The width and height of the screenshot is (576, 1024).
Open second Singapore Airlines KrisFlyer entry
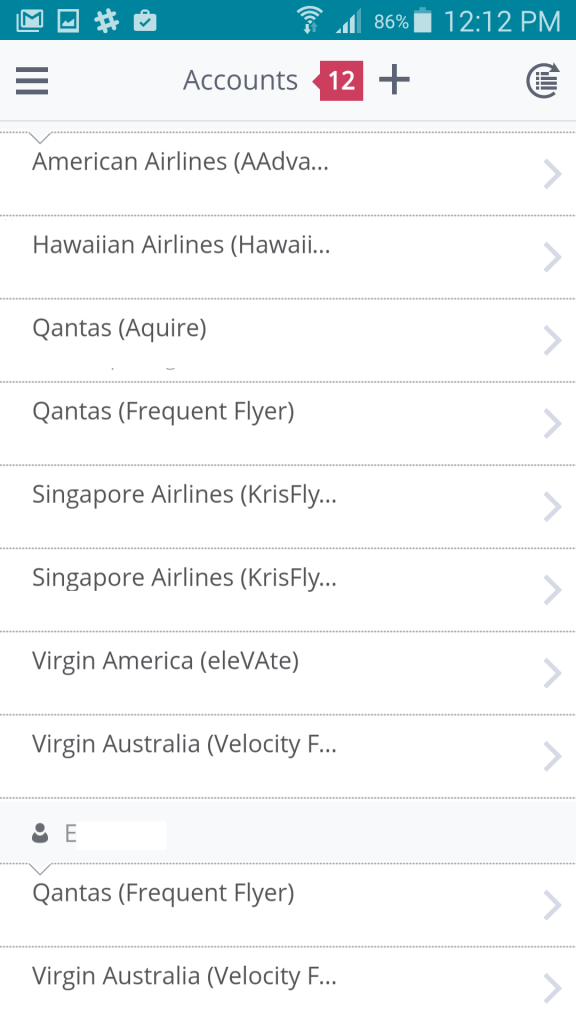point(288,590)
